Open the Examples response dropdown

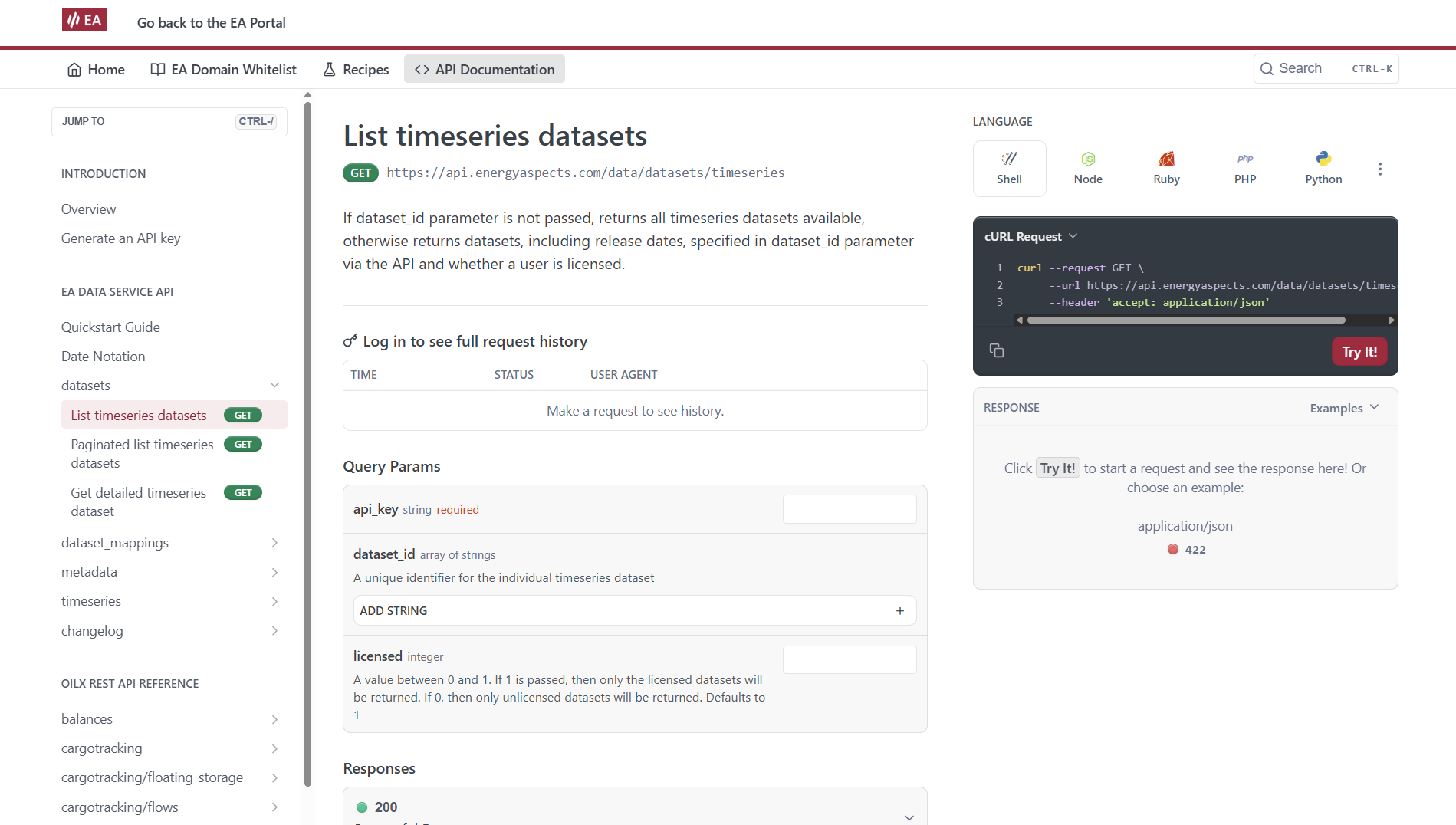tap(1344, 408)
